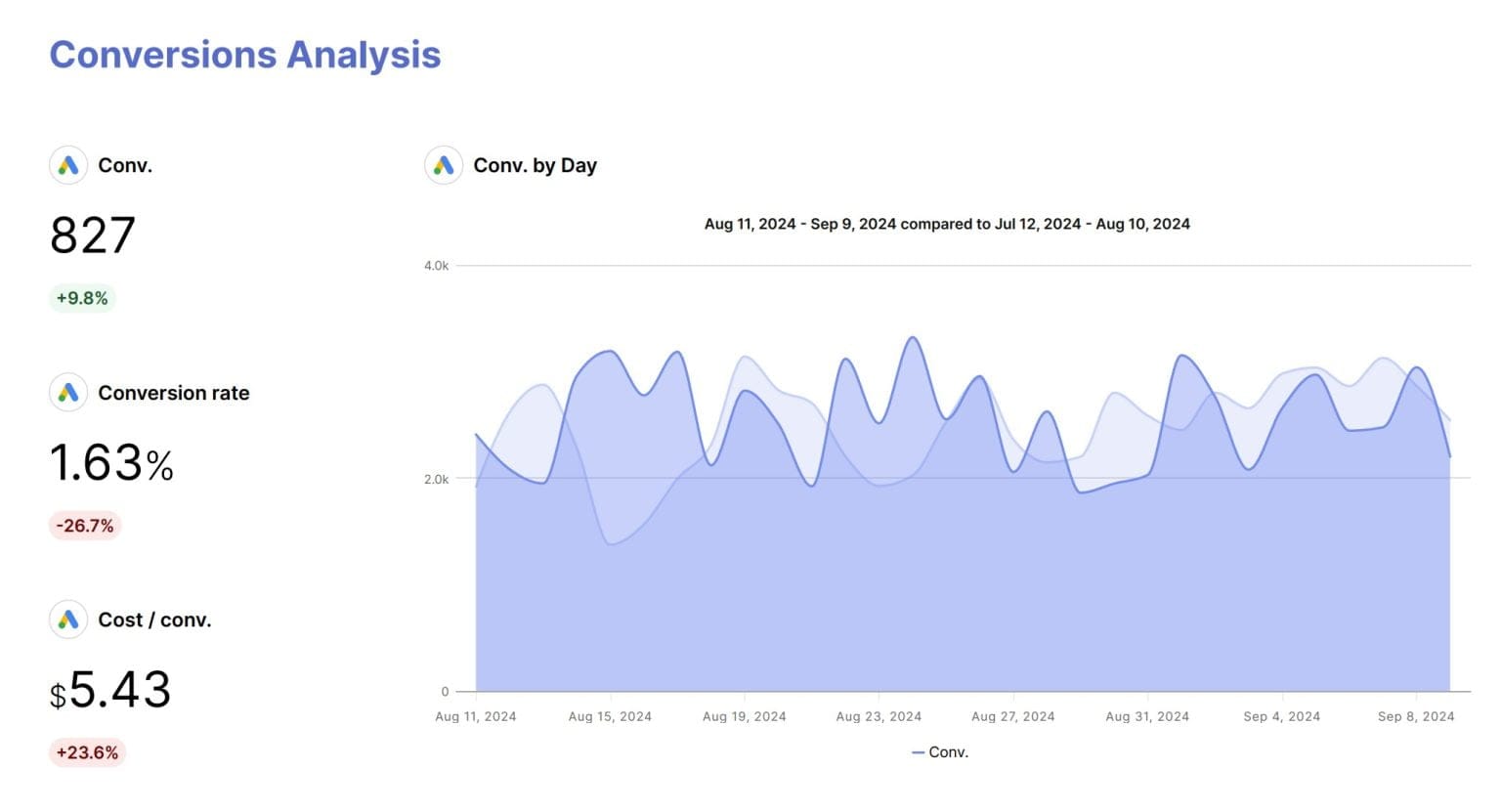
Task: Select the green +9.8% change badge
Action: point(82,298)
